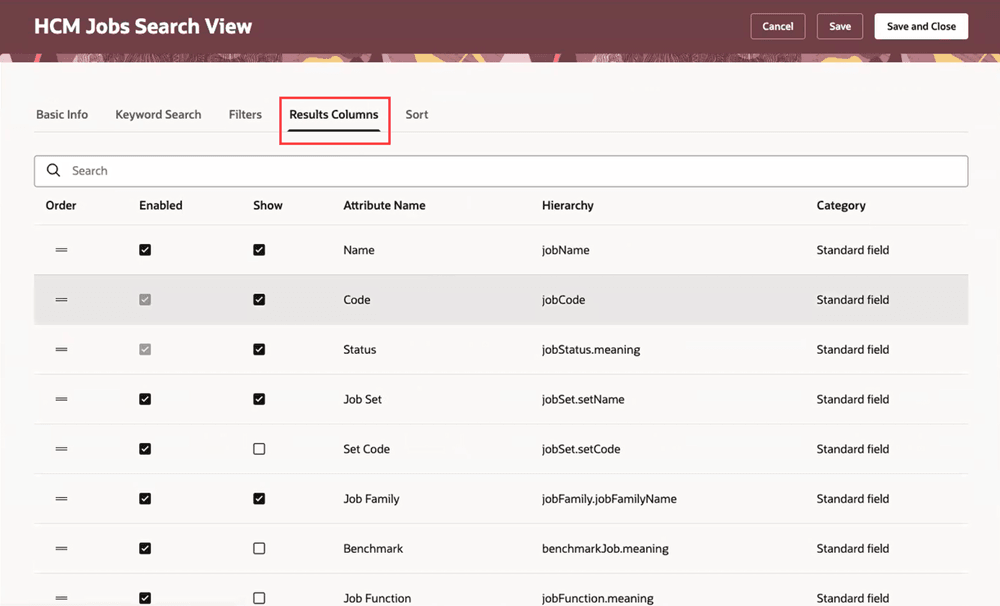Image resolution: width=1000 pixels, height=606 pixels.
Task: Uncheck Enabled for Job Family
Action: coord(145,499)
